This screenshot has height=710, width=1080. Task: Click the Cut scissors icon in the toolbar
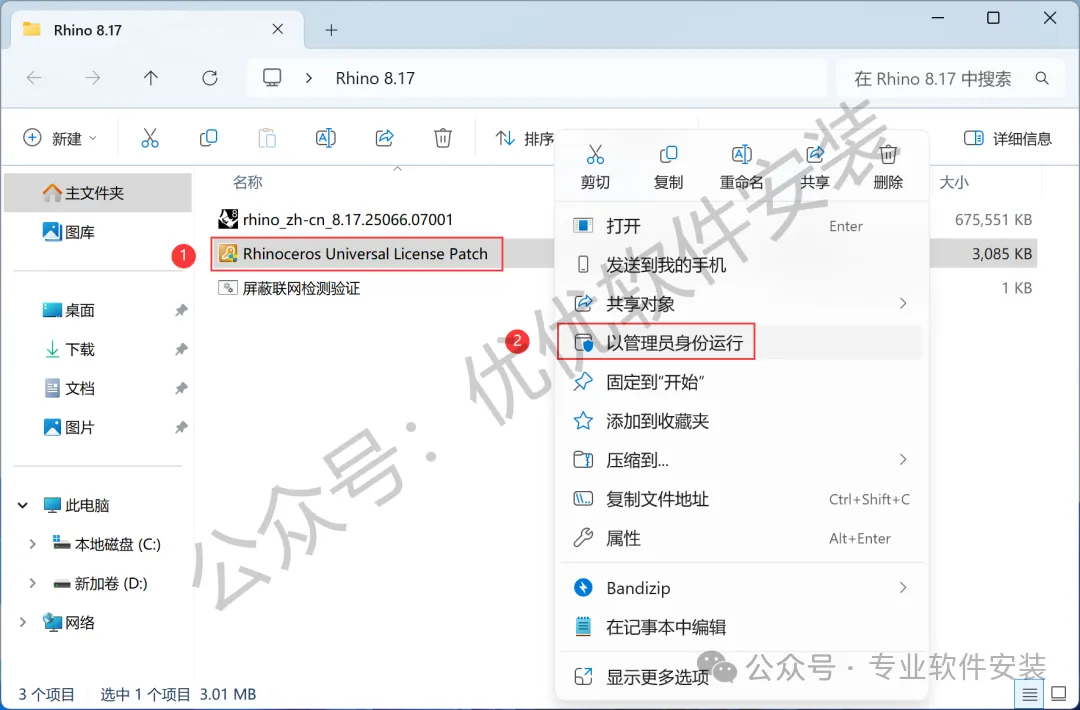(149, 138)
